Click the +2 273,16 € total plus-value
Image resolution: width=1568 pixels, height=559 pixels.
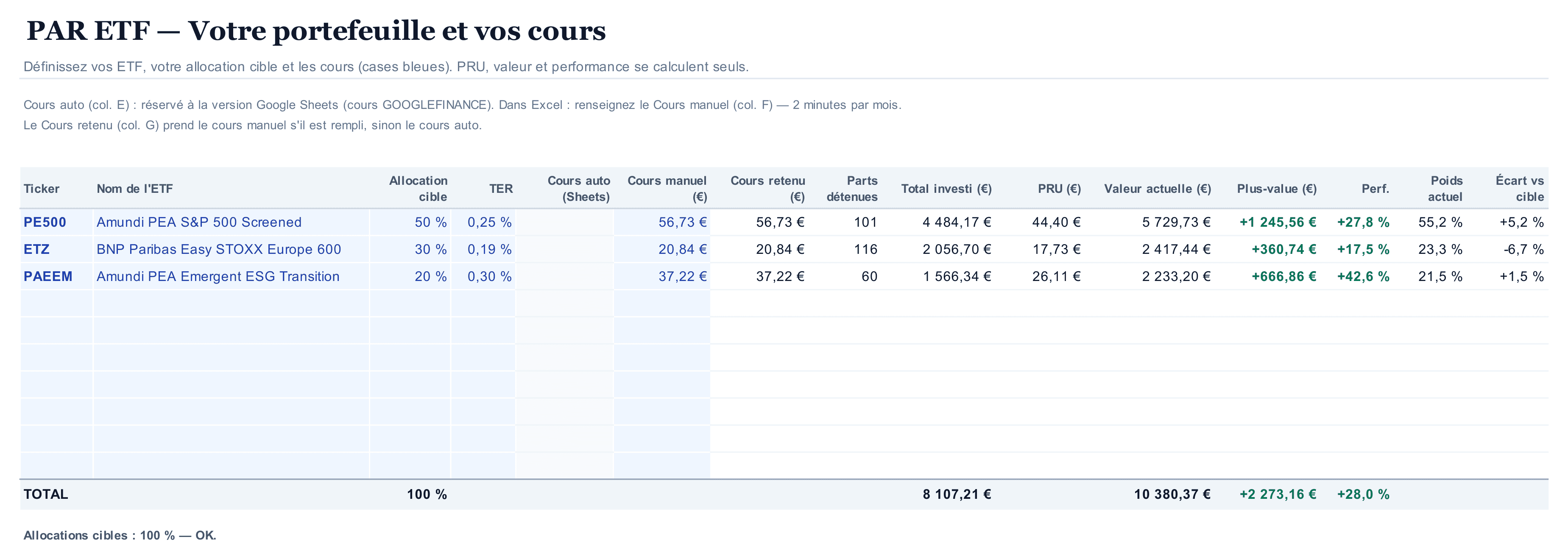[x=1278, y=494]
